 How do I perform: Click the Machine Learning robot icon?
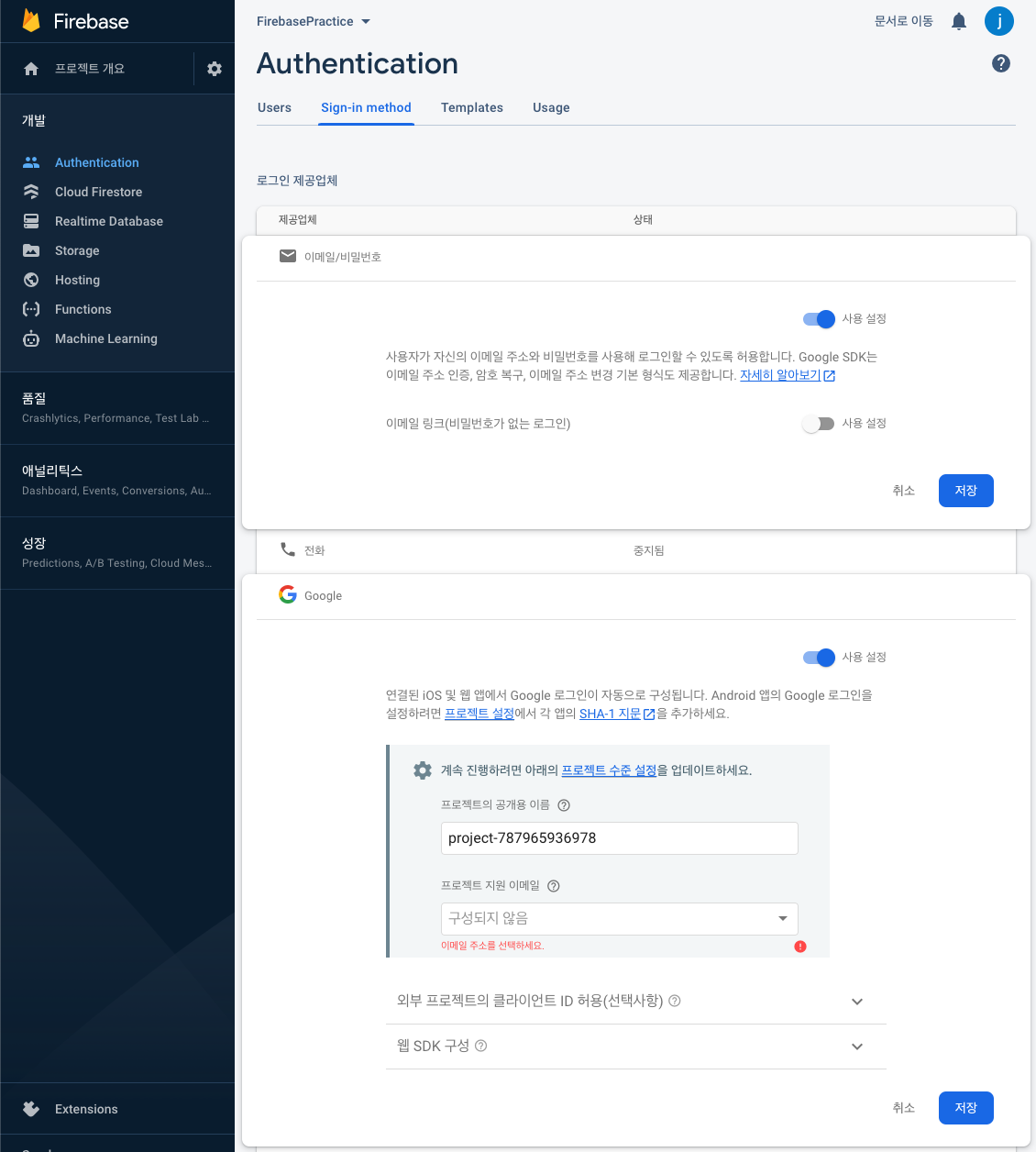tap(31, 338)
